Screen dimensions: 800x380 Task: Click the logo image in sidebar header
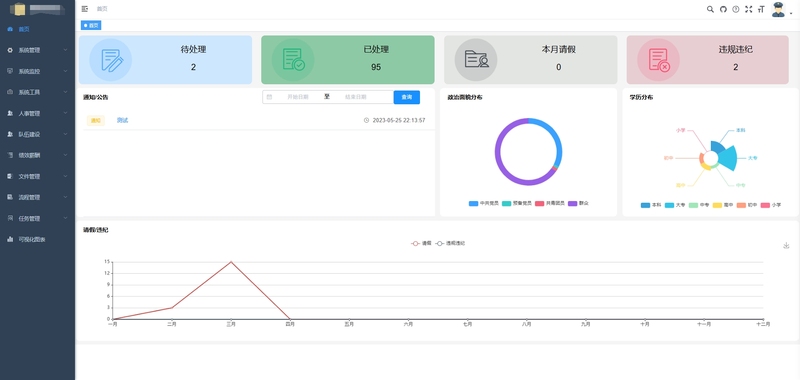click(x=18, y=9)
